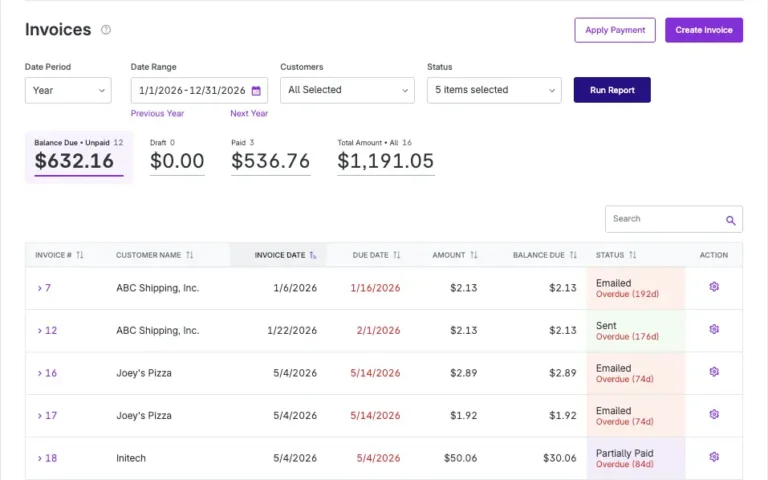Click the search magnifier icon
The width and height of the screenshot is (768, 480).
coord(730,220)
